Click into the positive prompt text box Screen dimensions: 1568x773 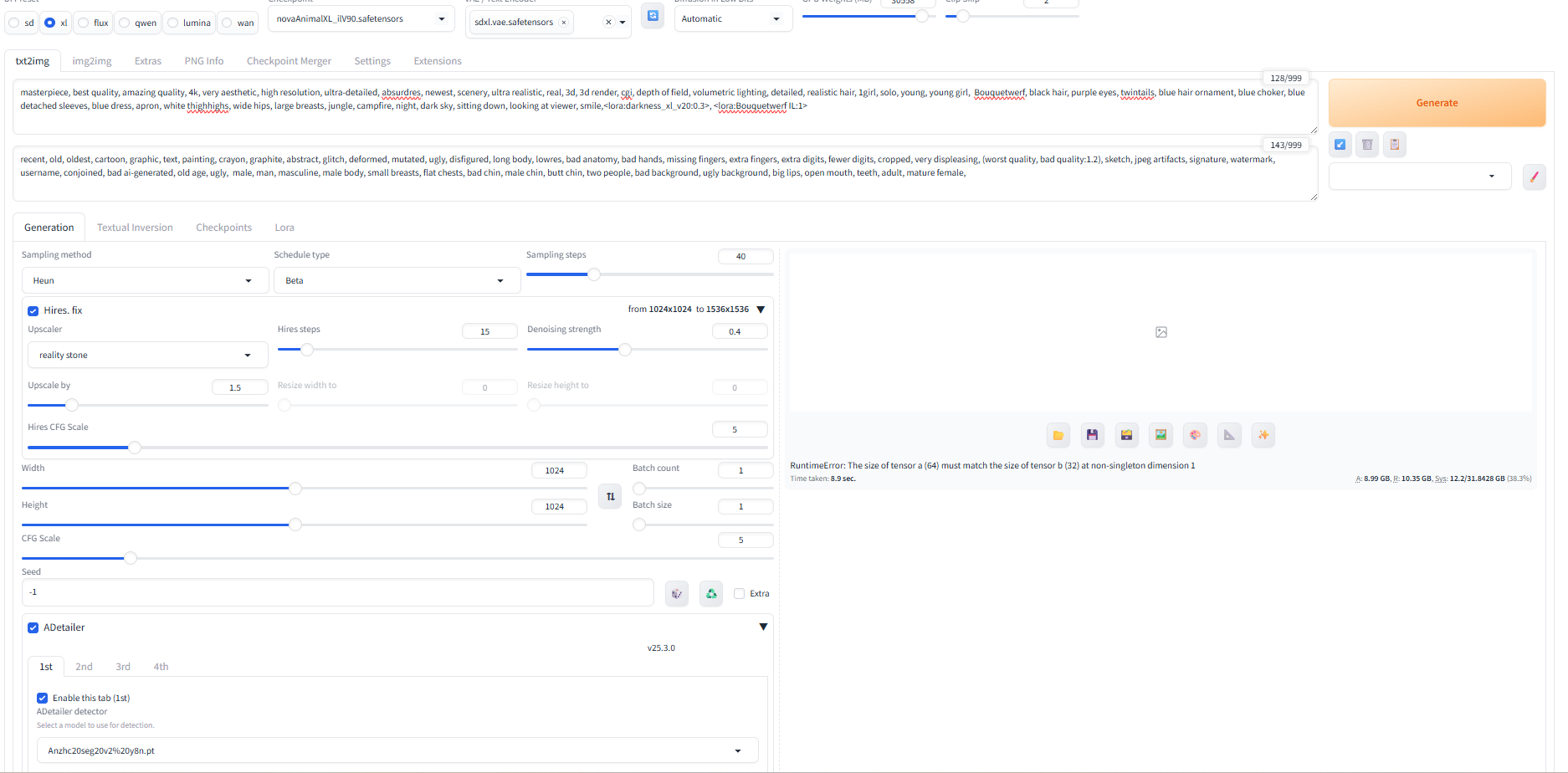[x=665, y=106]
